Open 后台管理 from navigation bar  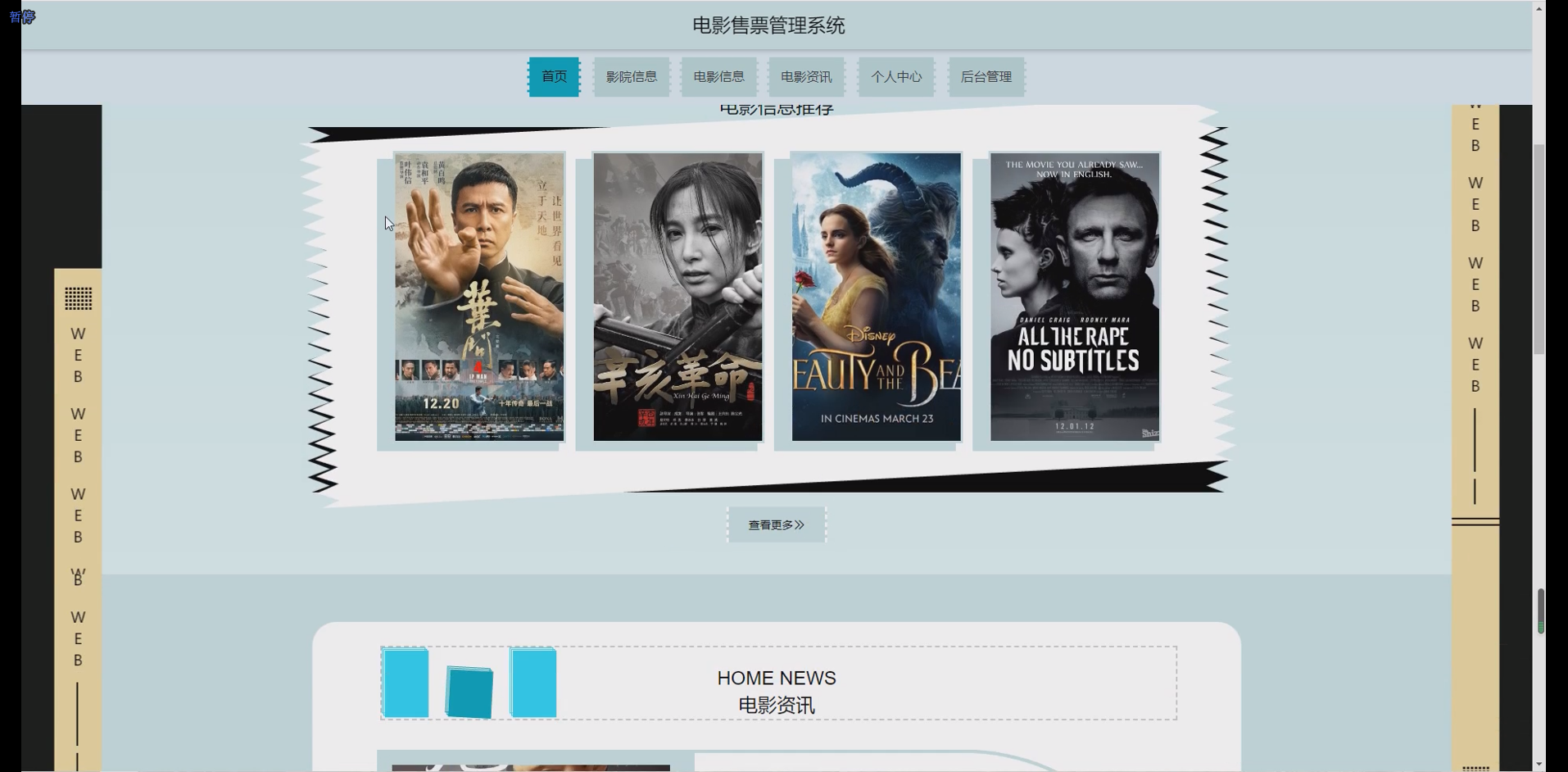pyautogui.click(x=986, y=77)
